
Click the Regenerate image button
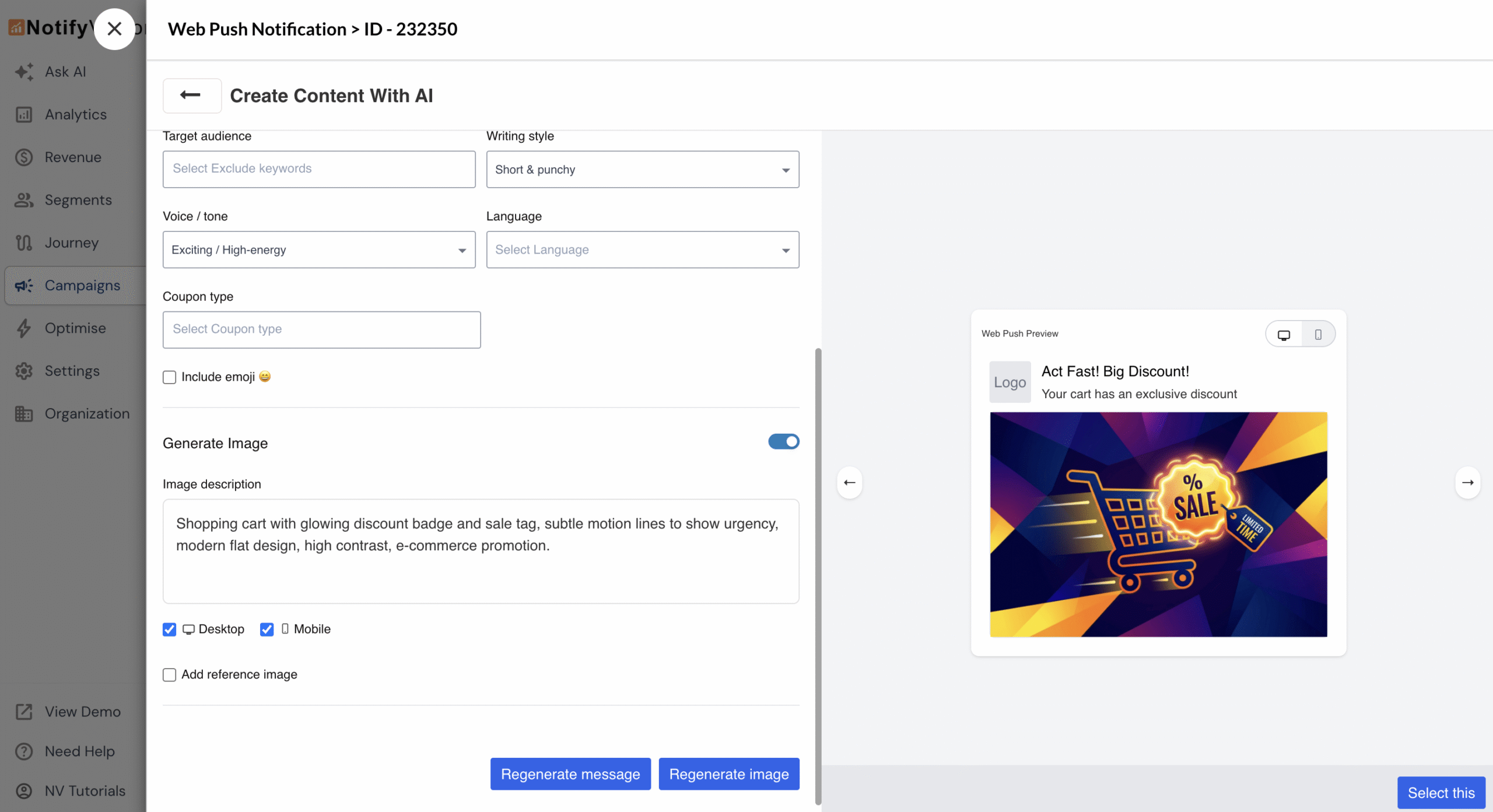728,774
